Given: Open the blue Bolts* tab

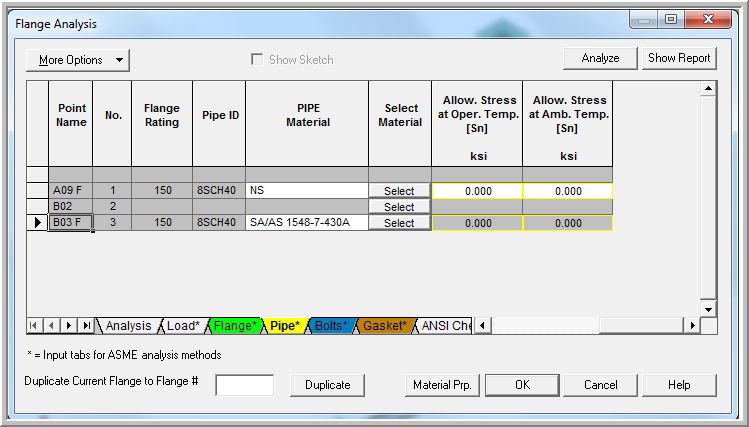Looking at the screenshot, I should coord(332,326).
